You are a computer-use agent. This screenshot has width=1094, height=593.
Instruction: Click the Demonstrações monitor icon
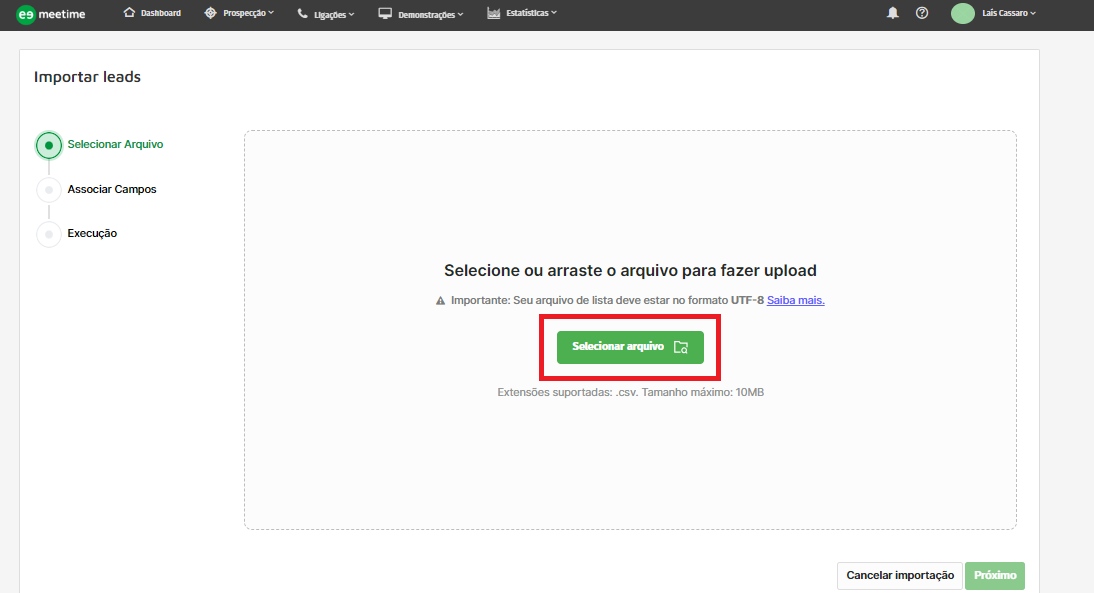pyautogui.click(x=385, y=14)
